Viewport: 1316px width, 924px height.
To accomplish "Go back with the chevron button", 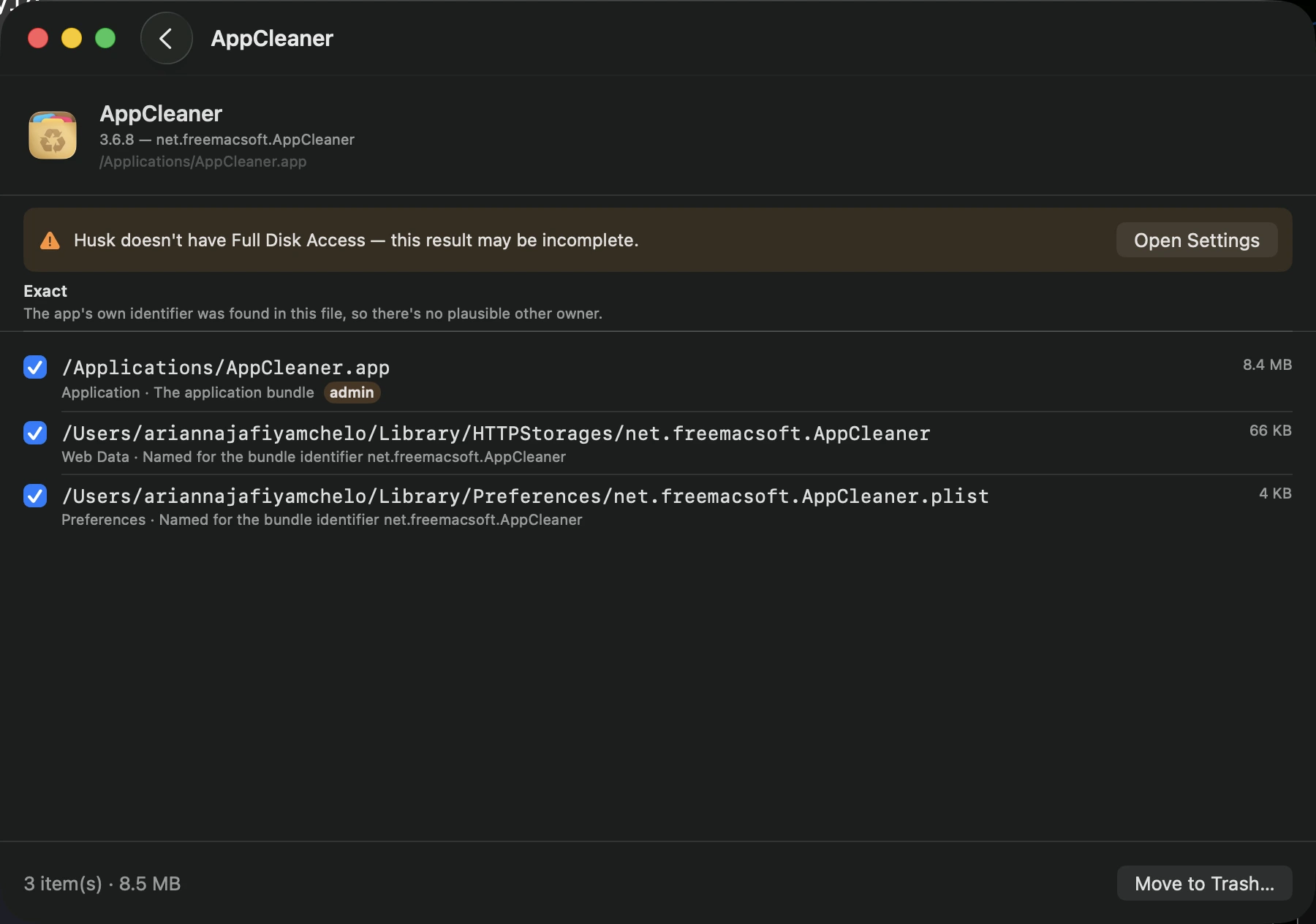I will [x=166, y=38].
